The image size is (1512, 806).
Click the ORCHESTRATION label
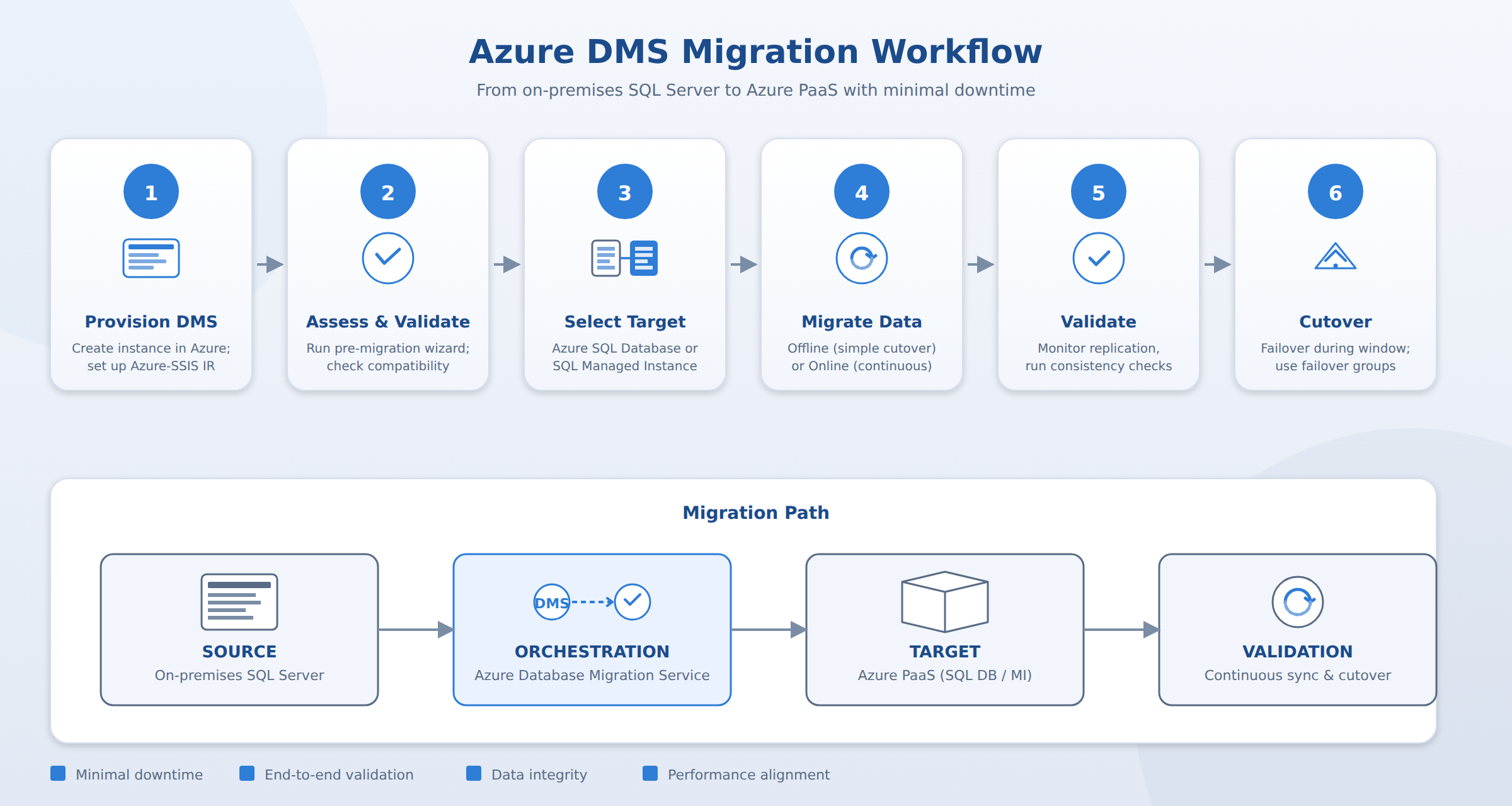[592, 652]
